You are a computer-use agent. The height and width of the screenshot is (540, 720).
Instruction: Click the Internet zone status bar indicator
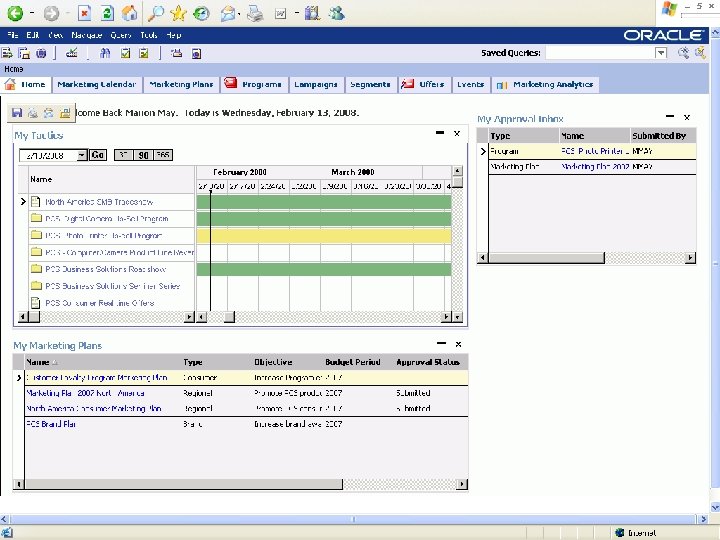636,533
